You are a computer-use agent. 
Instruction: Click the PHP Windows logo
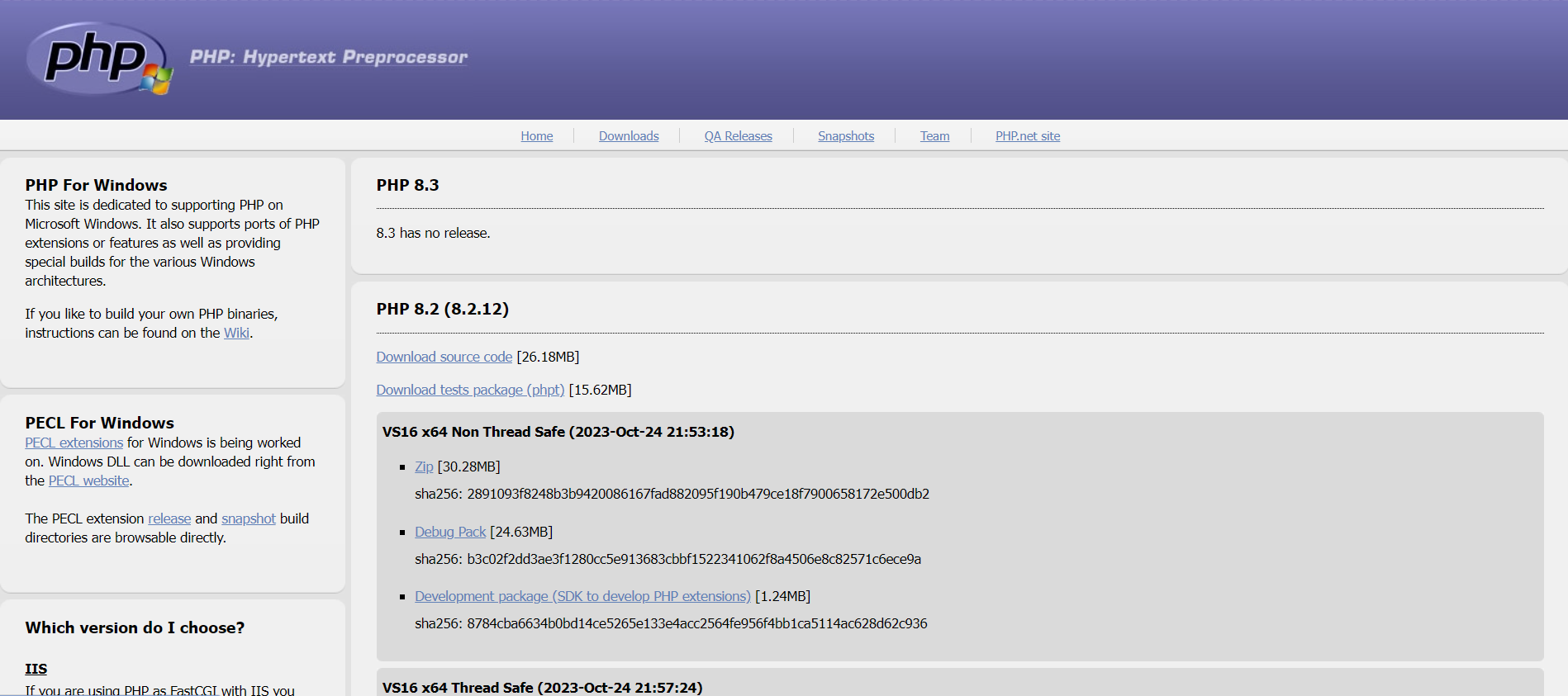coord(99,58)
